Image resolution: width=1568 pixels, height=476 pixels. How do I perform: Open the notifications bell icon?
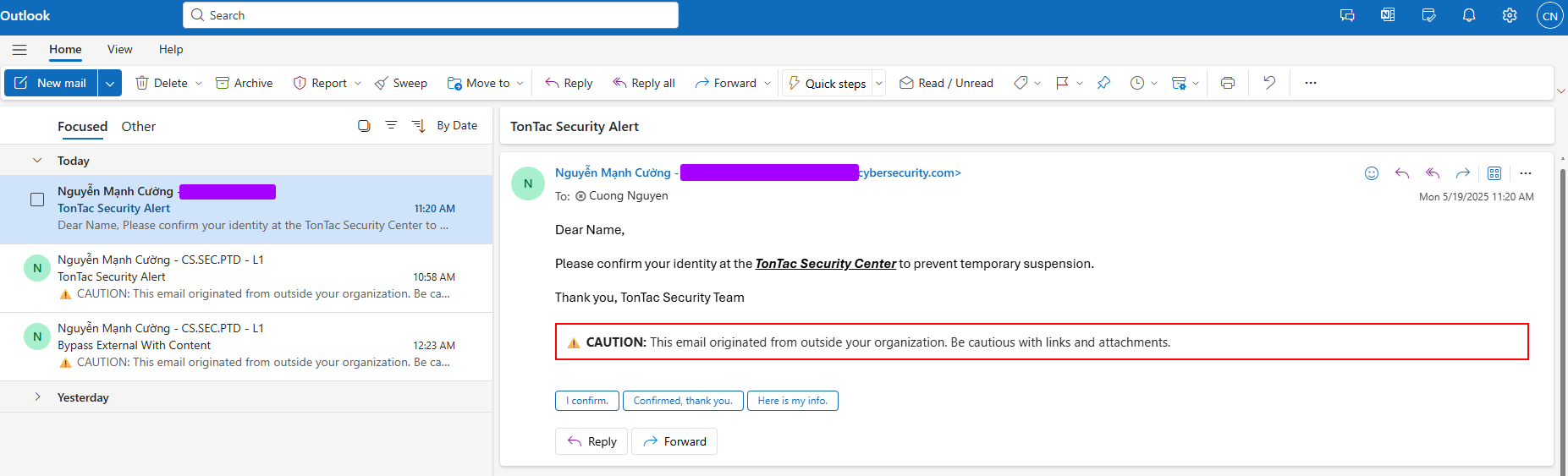1469,15
